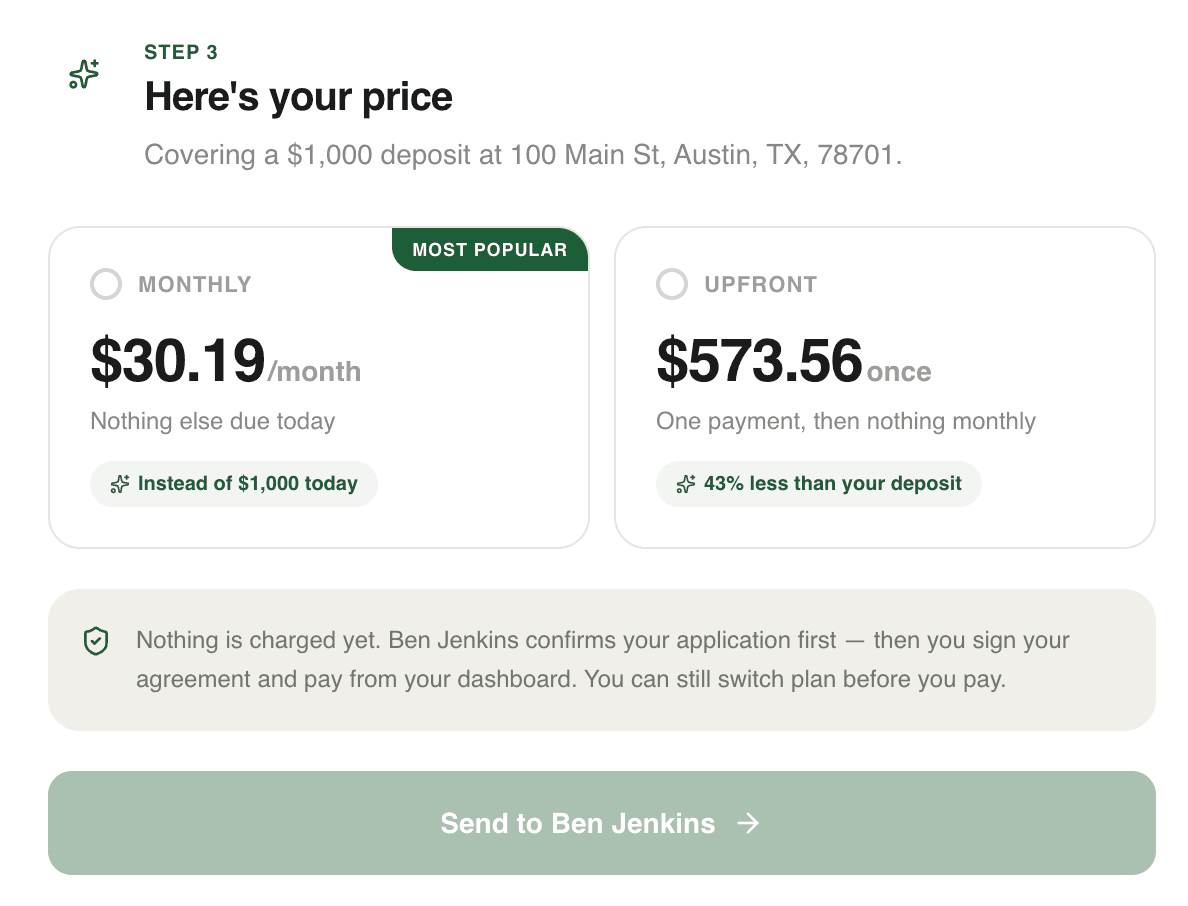Image resolution: width=1188 pixels, height=906 pixels.
Task: Select the Monthly plan radio button
Action: point(106,284)
